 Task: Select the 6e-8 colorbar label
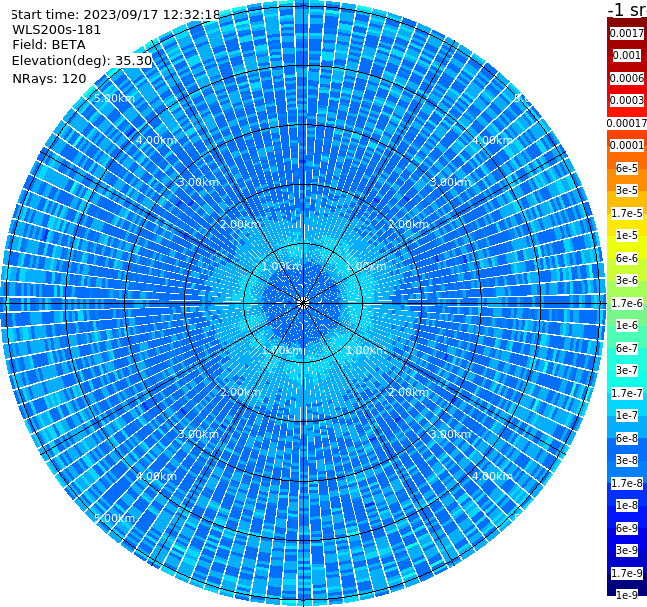(627, 438)
